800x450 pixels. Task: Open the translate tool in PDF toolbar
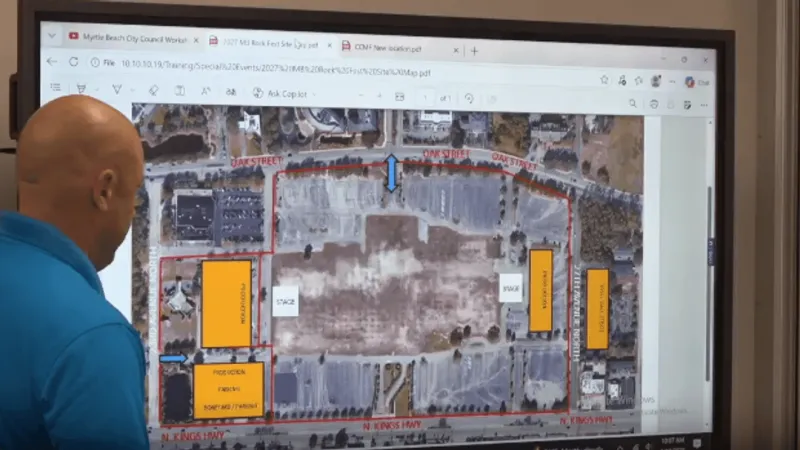(x=231, y=92)
